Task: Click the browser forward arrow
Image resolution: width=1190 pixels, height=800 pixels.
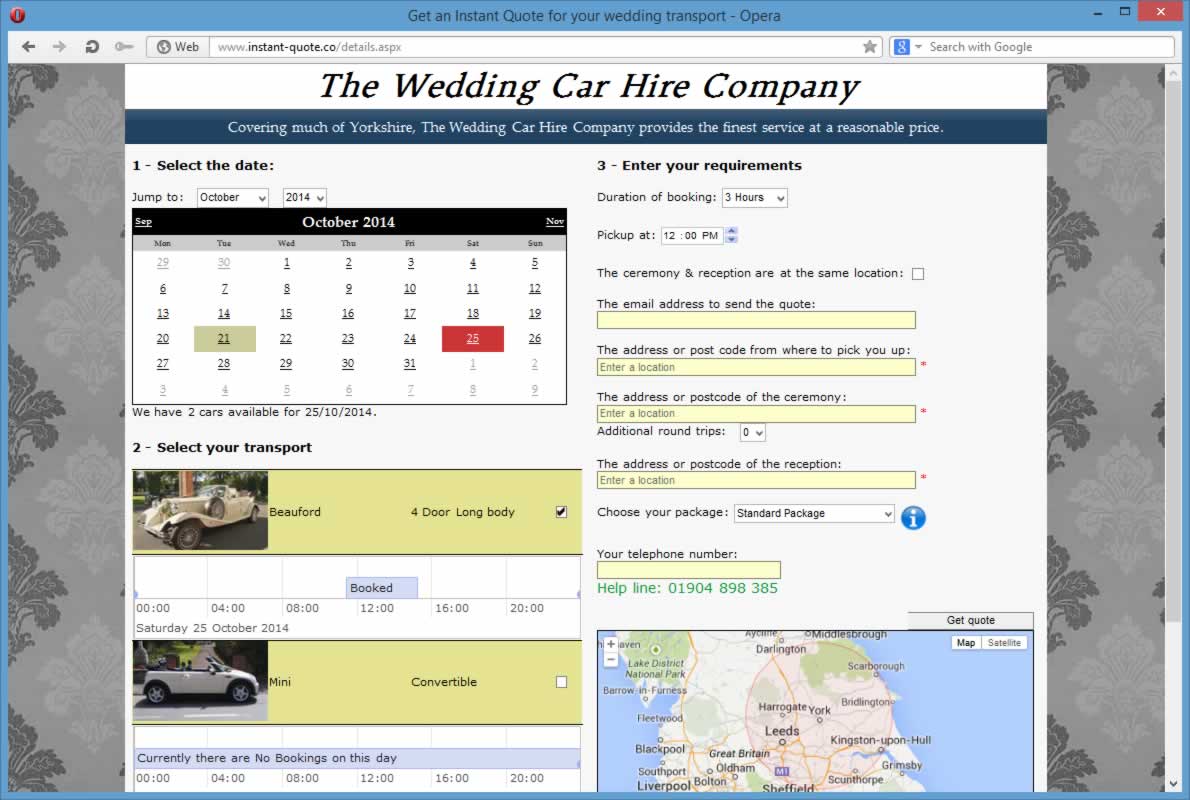Action: (59, 47)
